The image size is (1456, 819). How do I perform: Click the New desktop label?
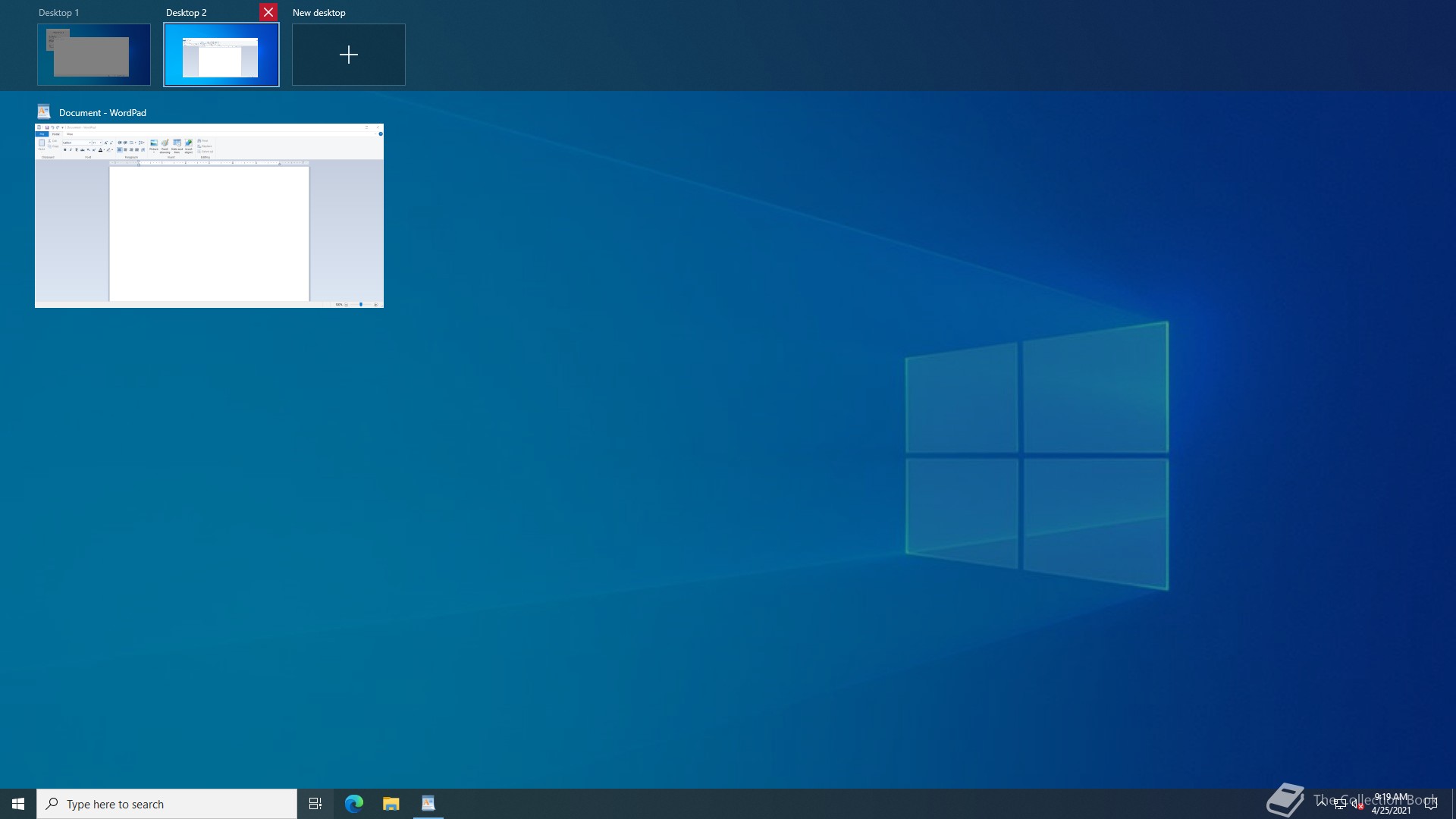pos(318,13)
